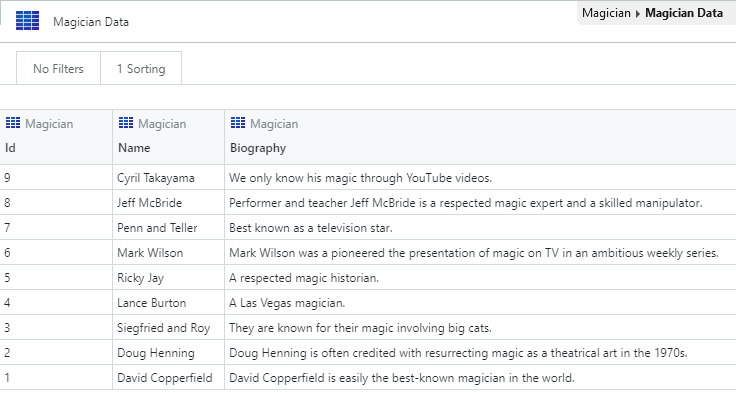Sort by the Biography column header
This screenshot has height=394, width=736.
tap(258, 148)
